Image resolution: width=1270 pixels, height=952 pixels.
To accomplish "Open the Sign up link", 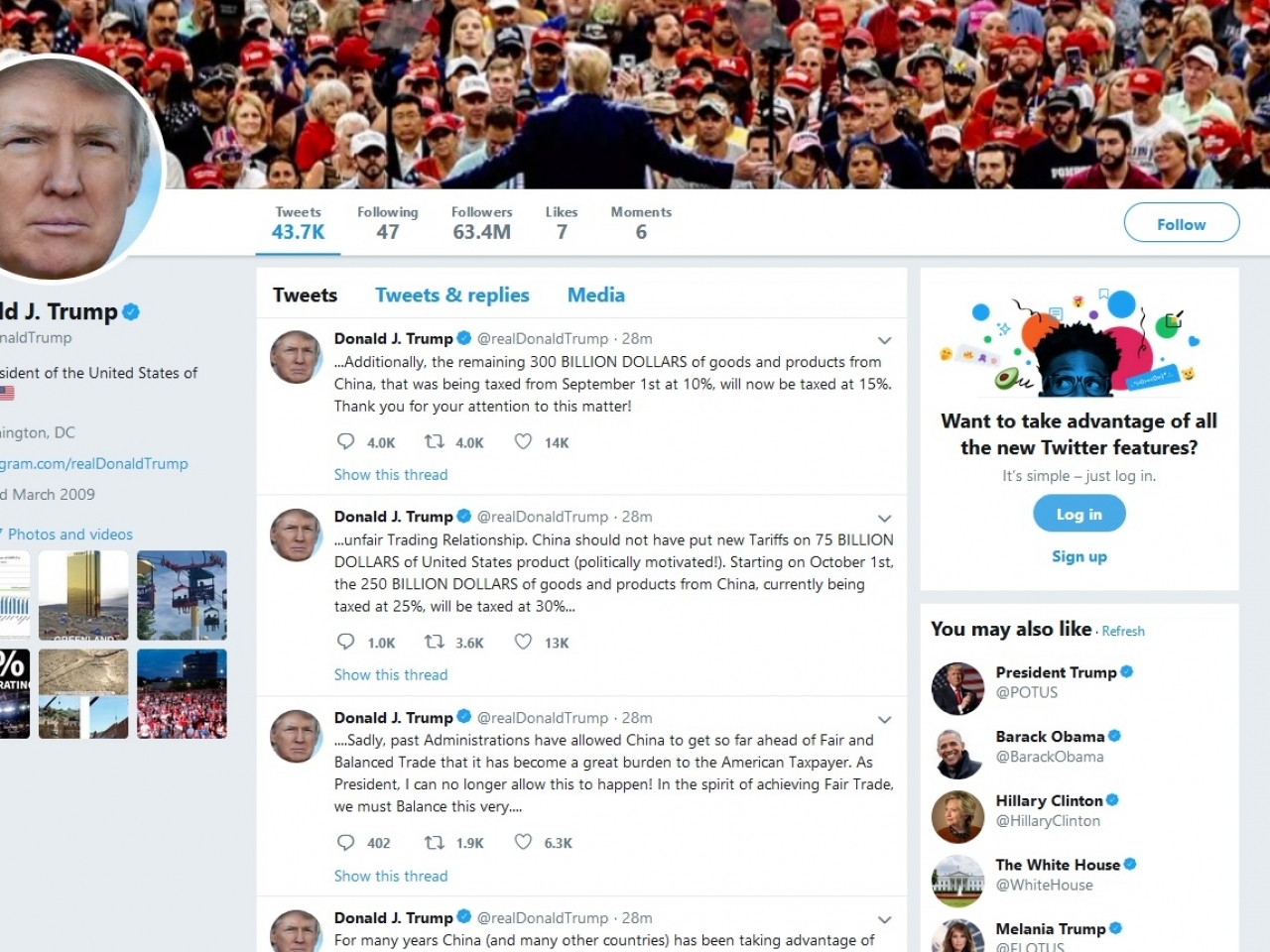I will click(x=1079, y=556).
